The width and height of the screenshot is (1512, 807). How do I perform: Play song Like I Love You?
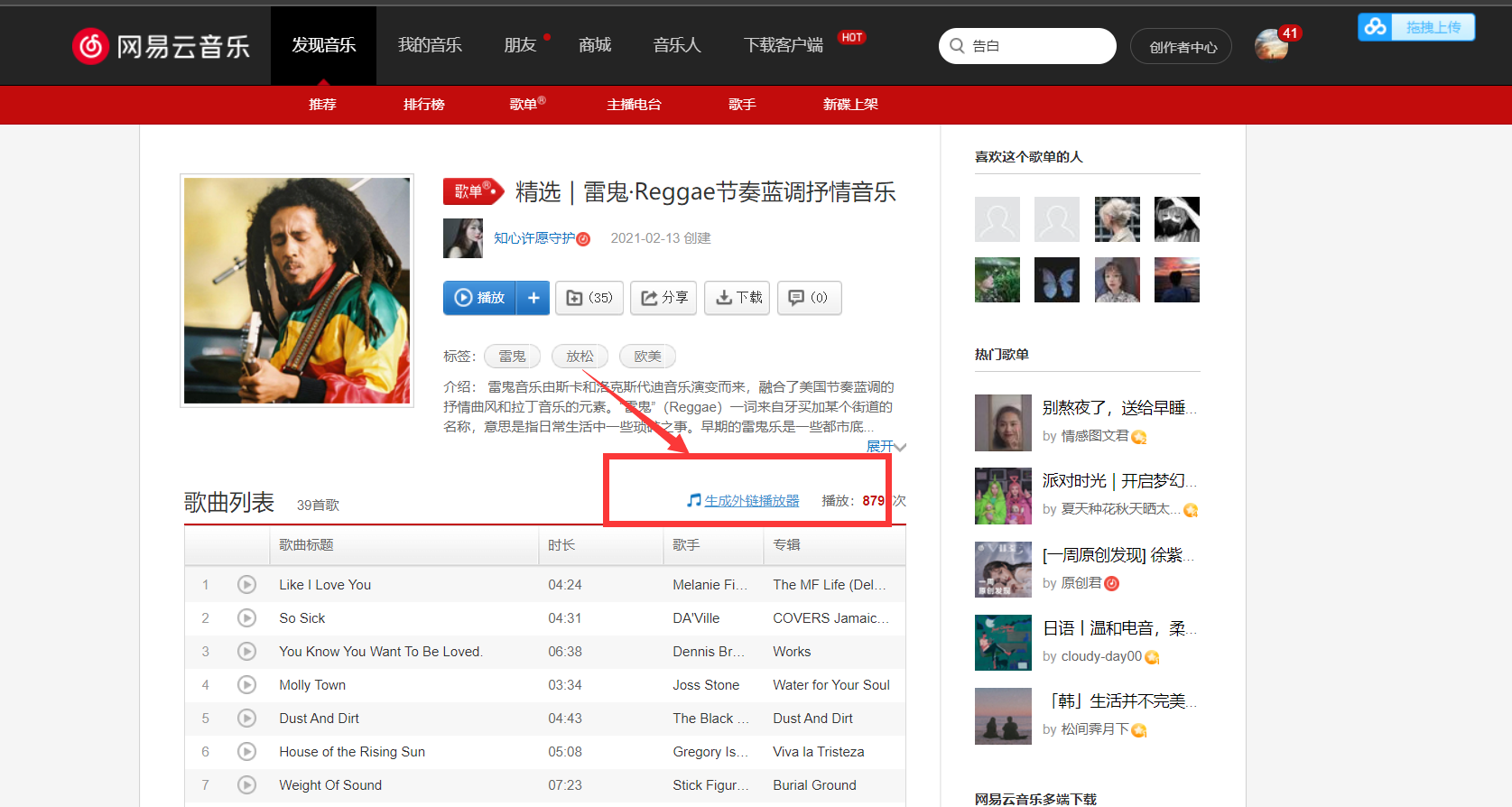pyautogui.click(x=246, y=584)
